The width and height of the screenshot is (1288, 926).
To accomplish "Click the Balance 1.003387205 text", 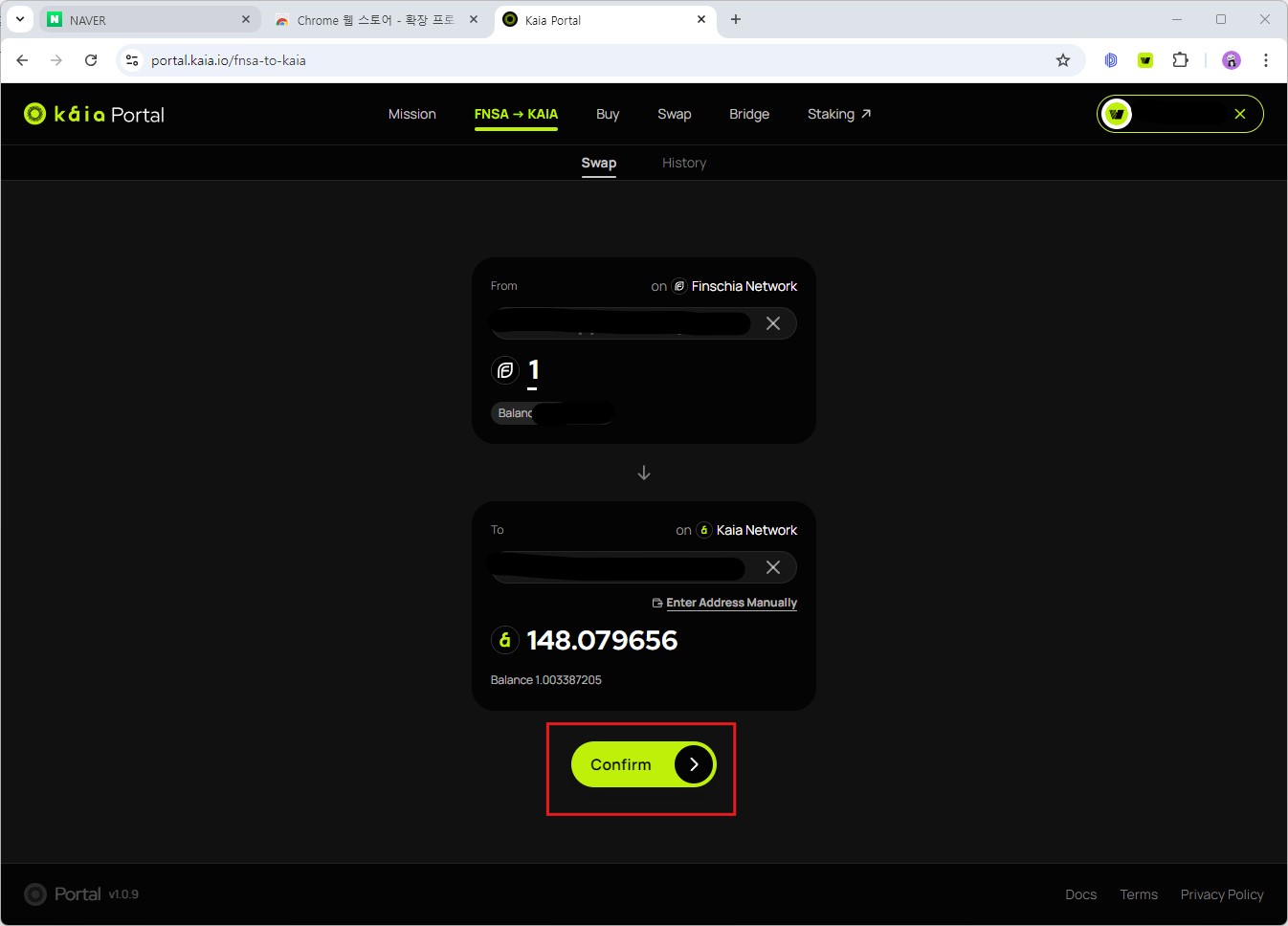I will pyautogui.click(x=546, y=680).
